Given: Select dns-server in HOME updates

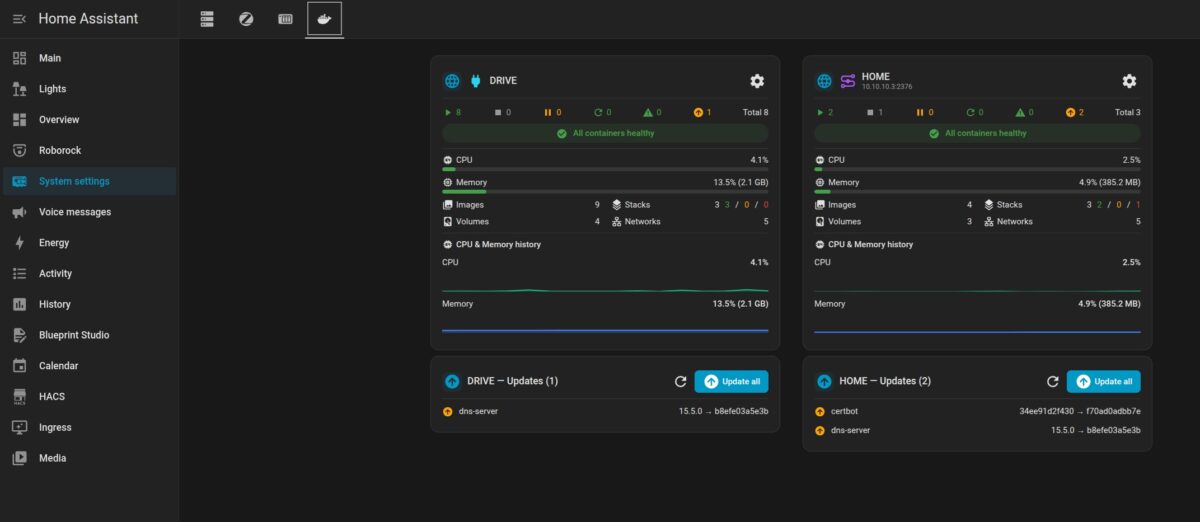Looking at the screenshot, I should coord(977,430).
